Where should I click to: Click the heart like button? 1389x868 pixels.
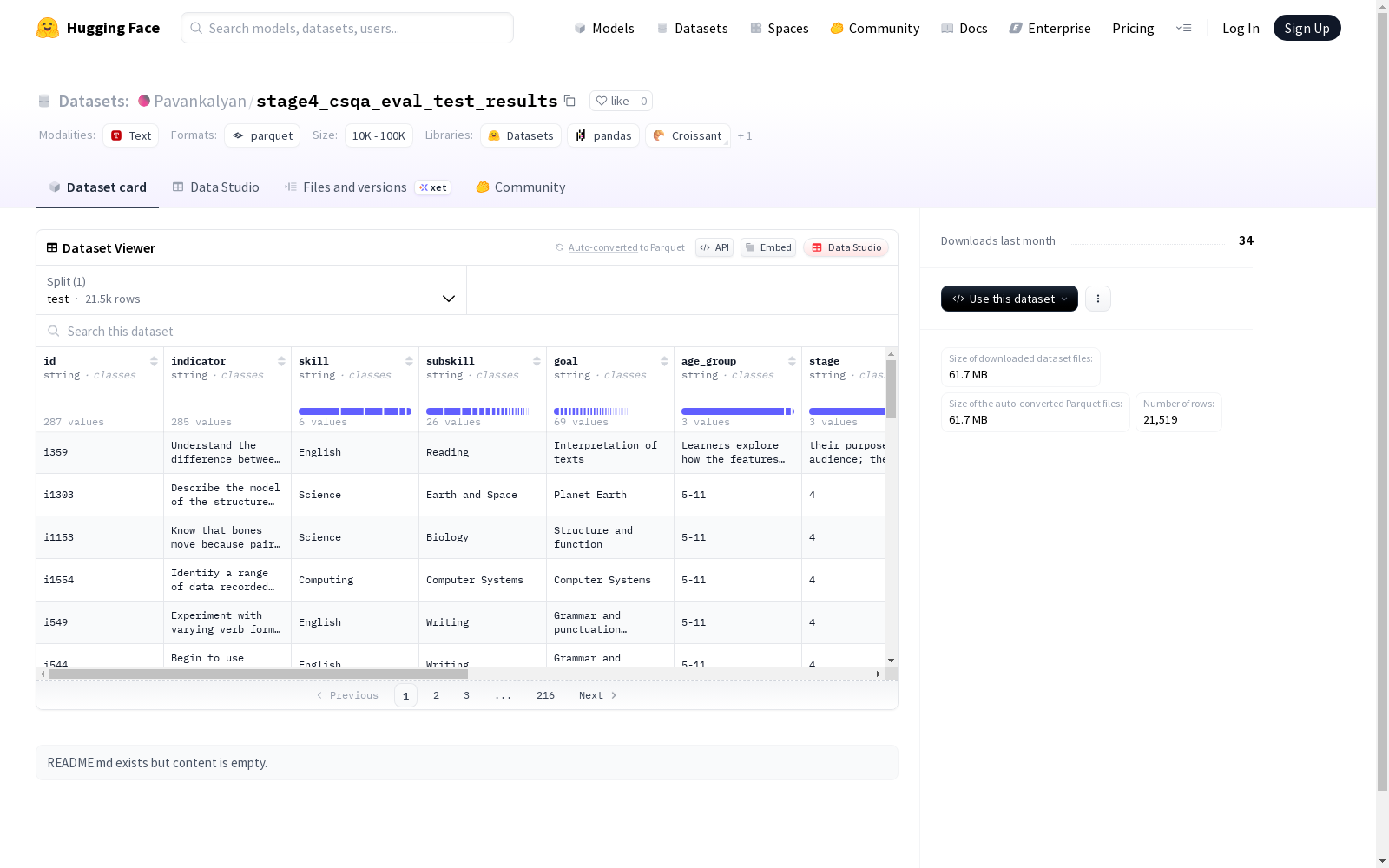[x=612, y=101]
